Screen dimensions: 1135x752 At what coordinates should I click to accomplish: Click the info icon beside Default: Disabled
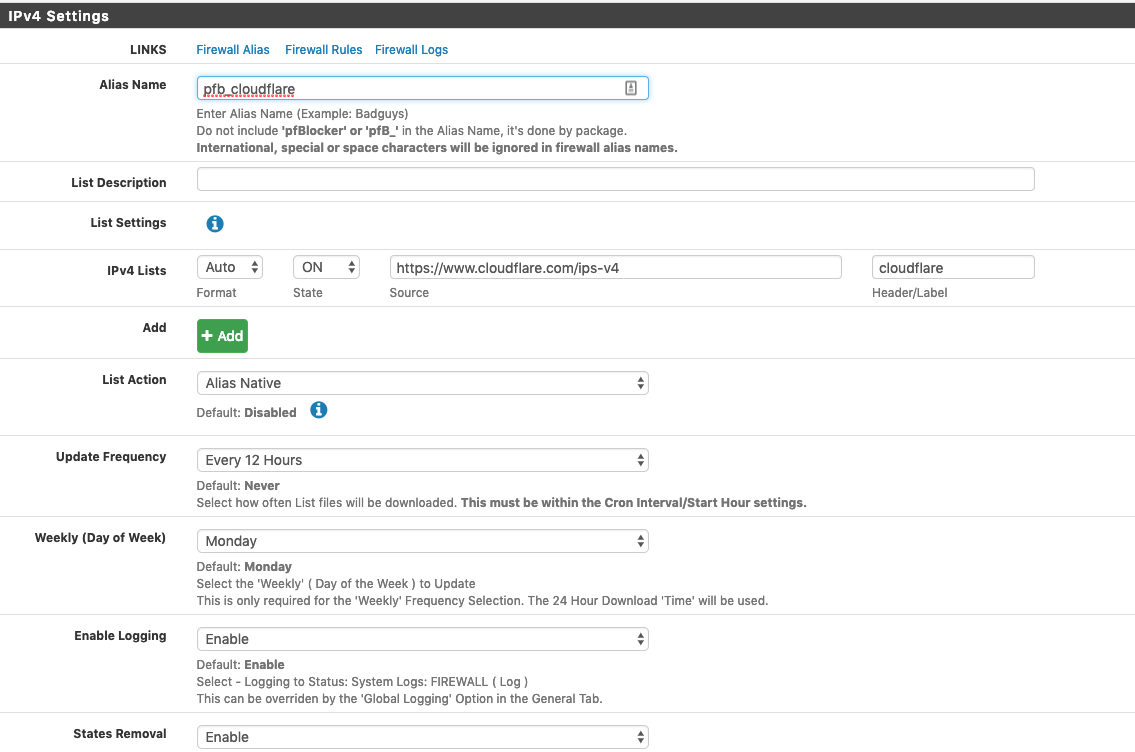(318, 410)
